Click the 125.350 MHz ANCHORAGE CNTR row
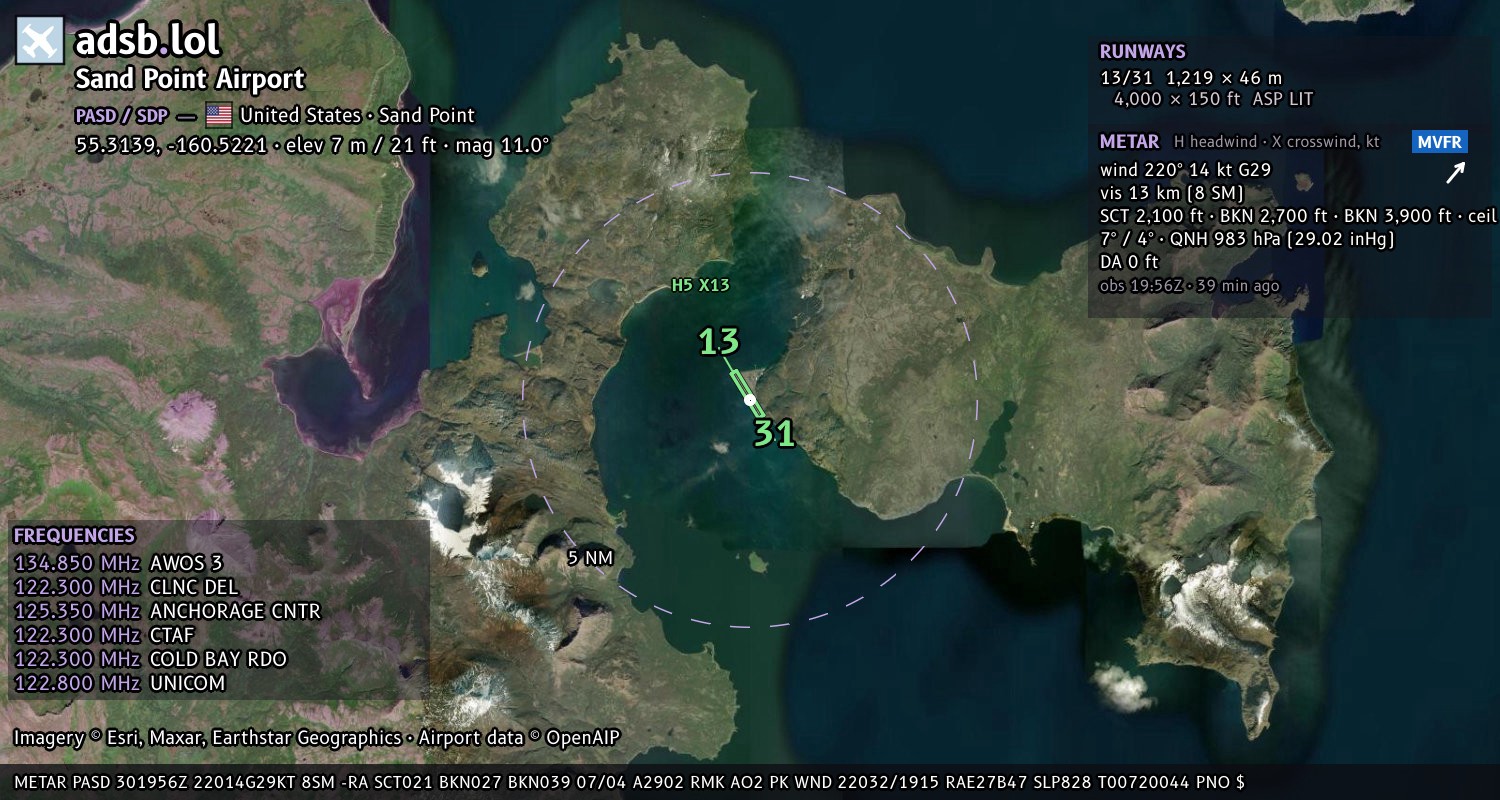The height and width of the screenshot is (800, 1500). tap(167, 611)
